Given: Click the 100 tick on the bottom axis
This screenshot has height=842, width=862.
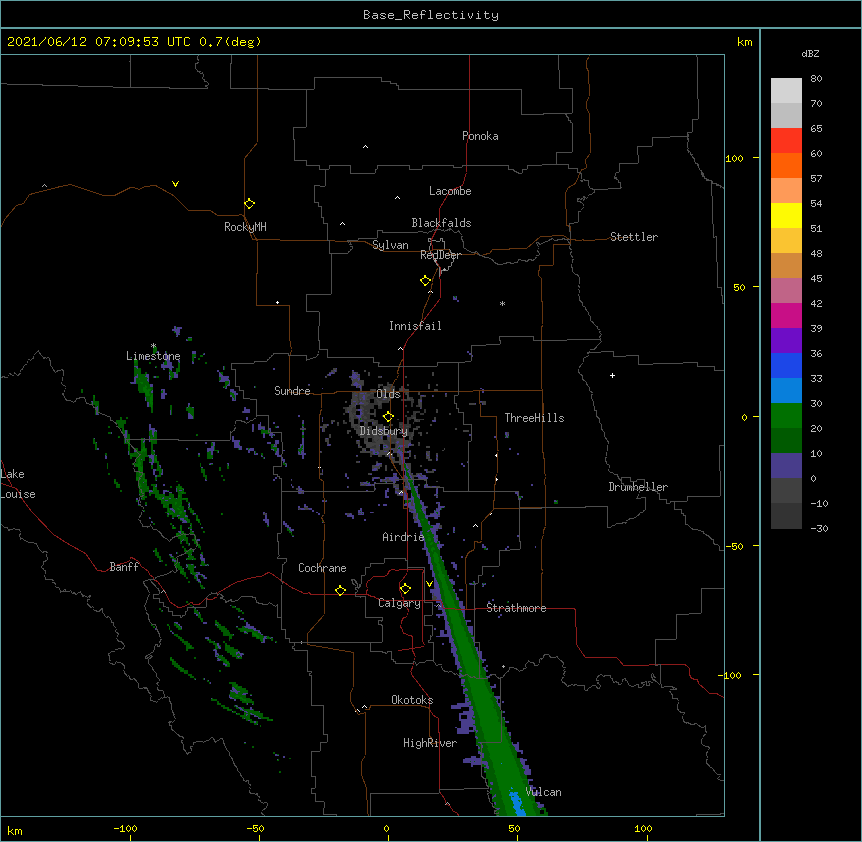Looking at the screenshot, I should [643, 828].
